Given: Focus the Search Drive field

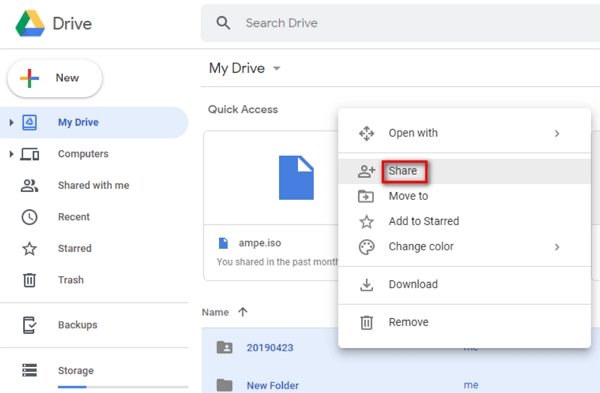Looking at the screenshot, I should click(x=400, y=23).
